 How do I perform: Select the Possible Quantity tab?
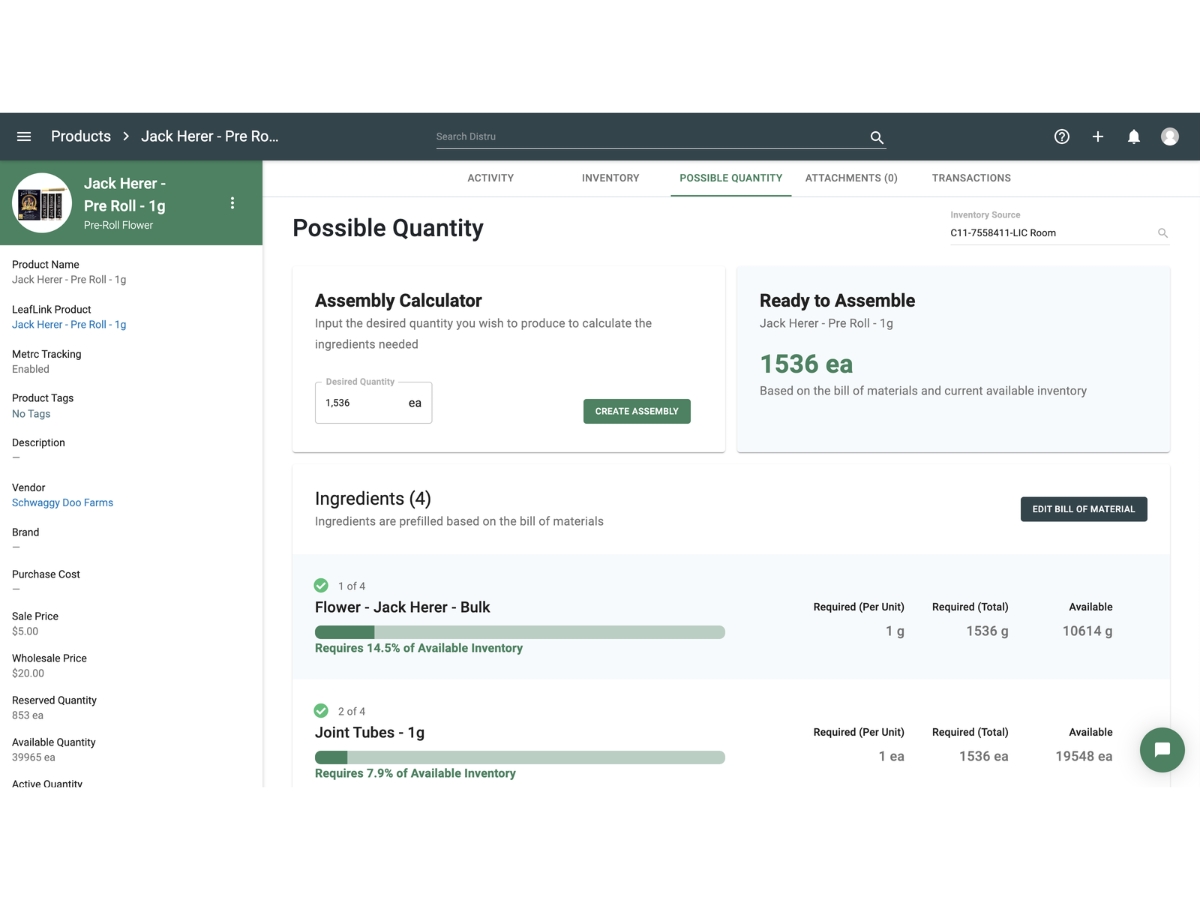click(731, 178)
